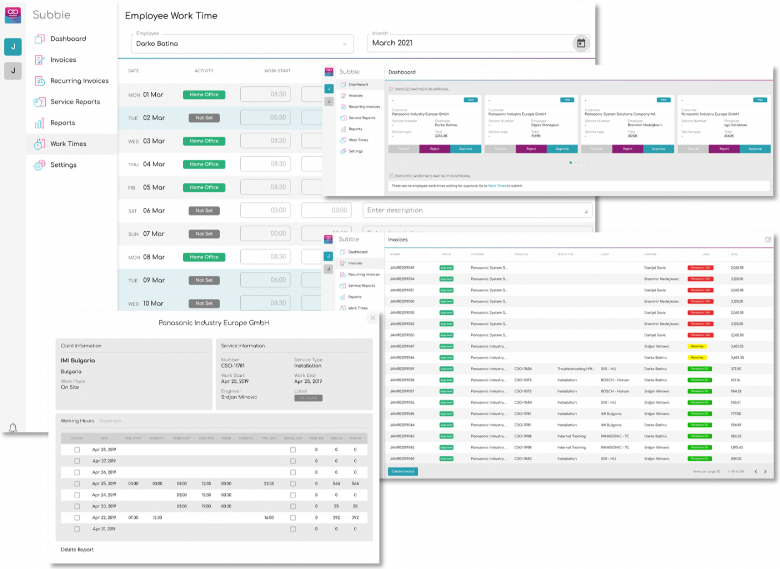The width and height of the screenshot is (780, 569).
Task: Cancel the Panasonic System Solutions invoice card
Action: click(x=596, y=149)
